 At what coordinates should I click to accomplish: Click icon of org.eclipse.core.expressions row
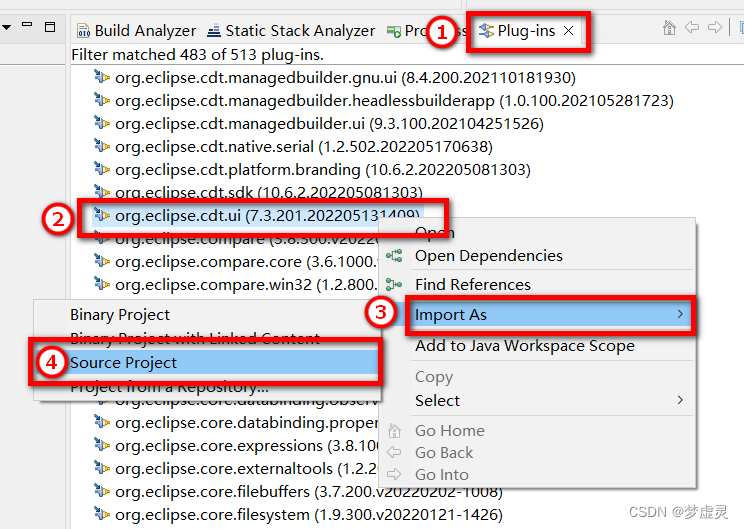tap(102, 445)
